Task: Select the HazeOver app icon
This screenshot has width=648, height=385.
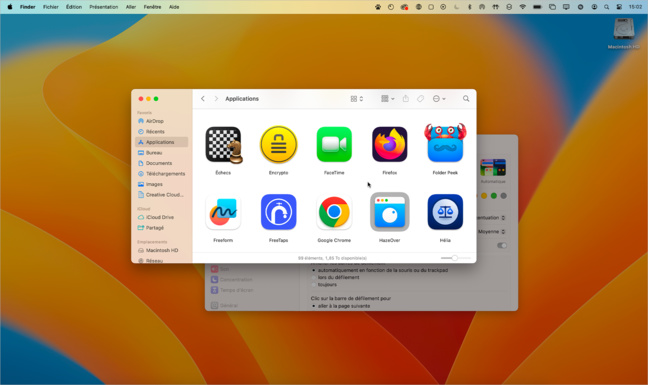Action: 389,212
